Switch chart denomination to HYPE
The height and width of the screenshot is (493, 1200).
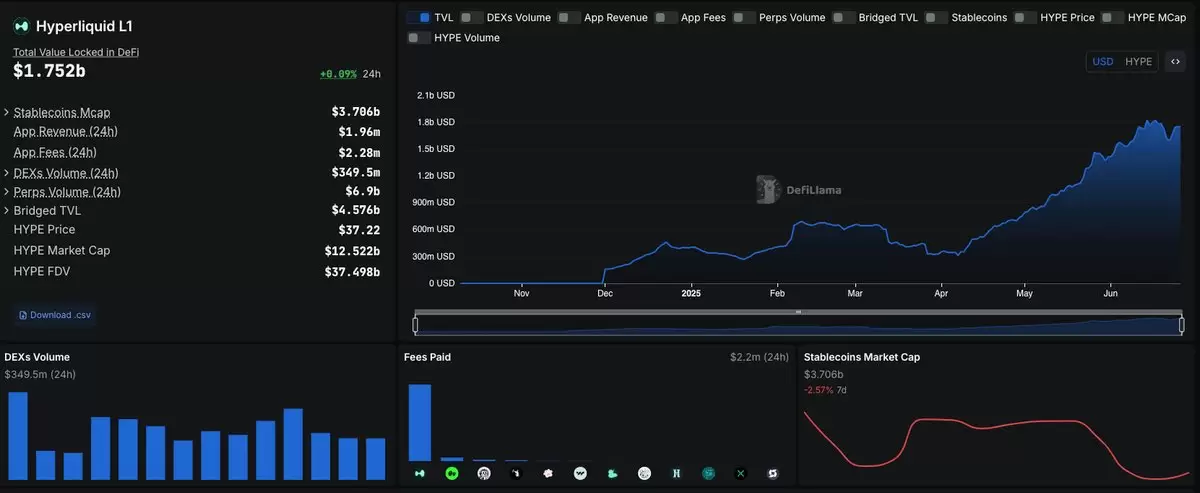pyautogui.click(x=1138, y=61)
